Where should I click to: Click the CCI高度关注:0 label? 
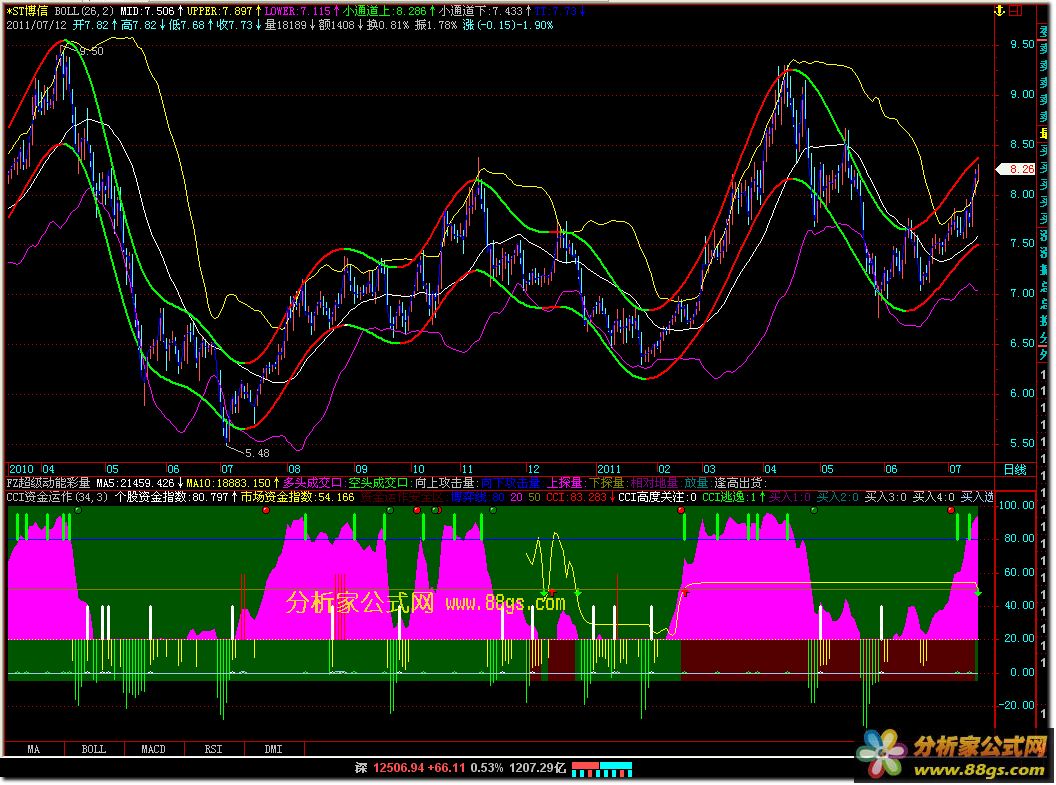tap(657, 497)
